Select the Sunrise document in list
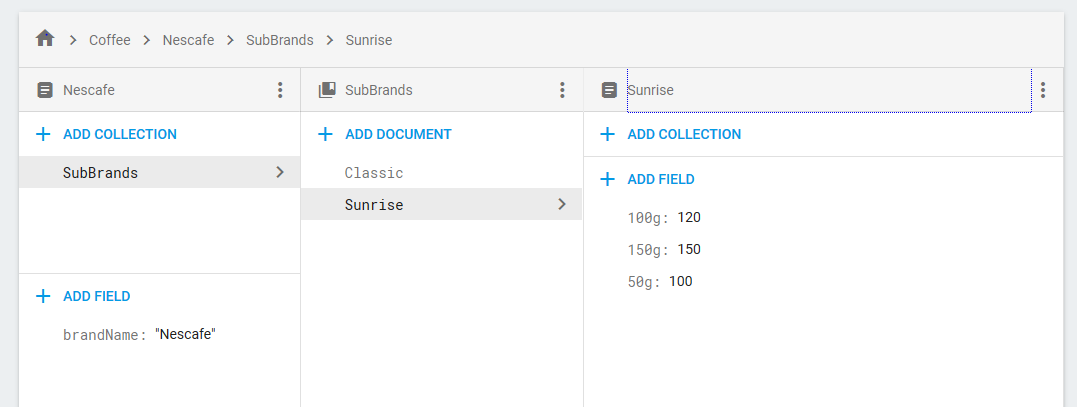Viewport: 1077px width, 407px height. [x=374, y=205]
